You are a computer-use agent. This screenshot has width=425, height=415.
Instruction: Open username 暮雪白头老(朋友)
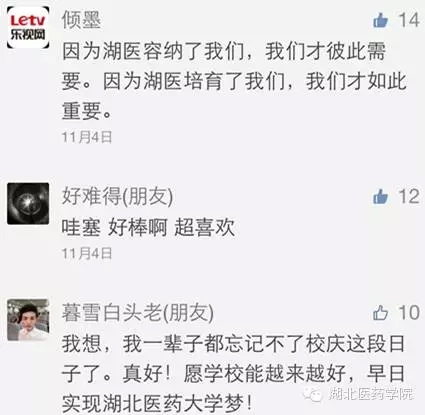click(x=138, y=313)
